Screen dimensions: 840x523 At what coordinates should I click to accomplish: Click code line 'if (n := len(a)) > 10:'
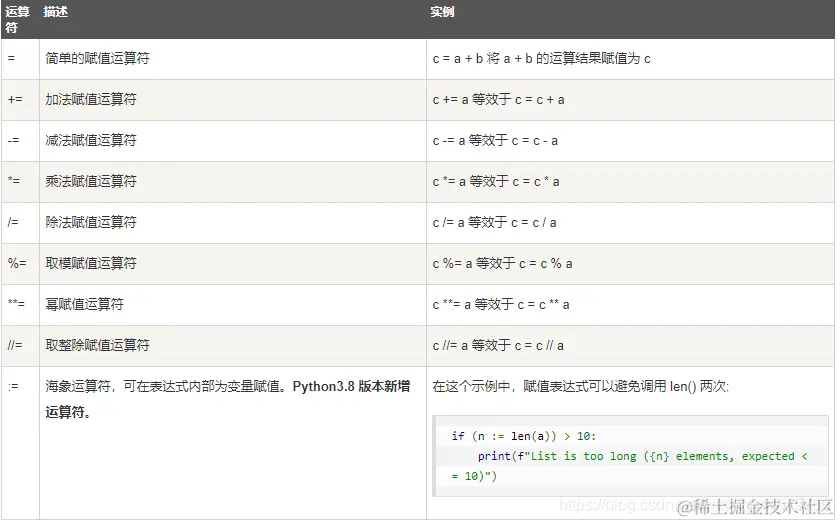(x=523, y=436)
